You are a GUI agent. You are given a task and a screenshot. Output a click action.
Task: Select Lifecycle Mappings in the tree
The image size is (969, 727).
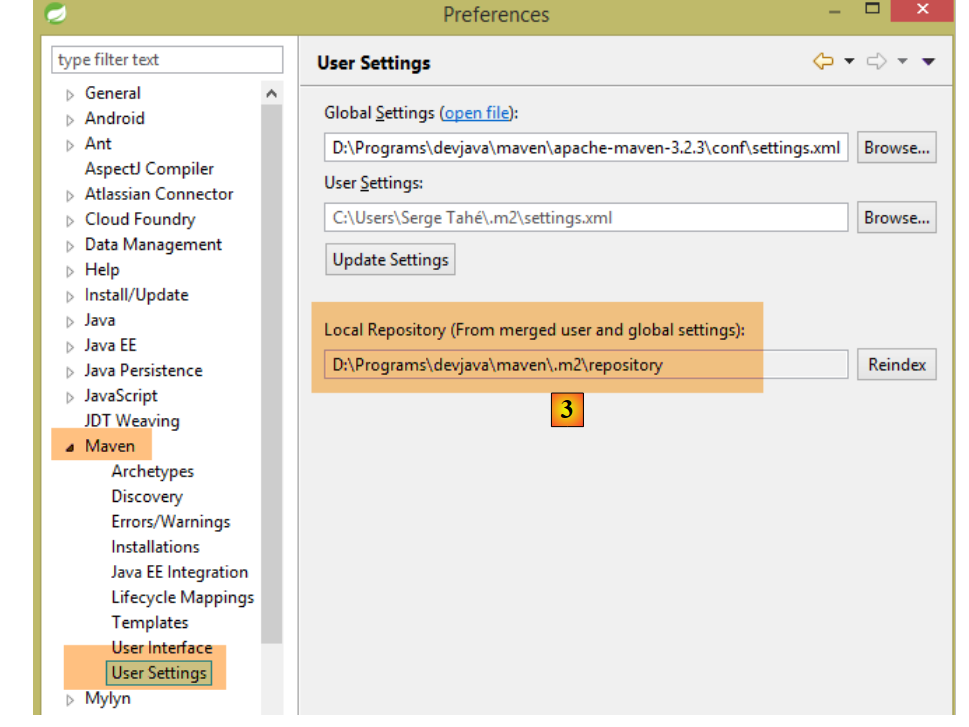point(182,597)
